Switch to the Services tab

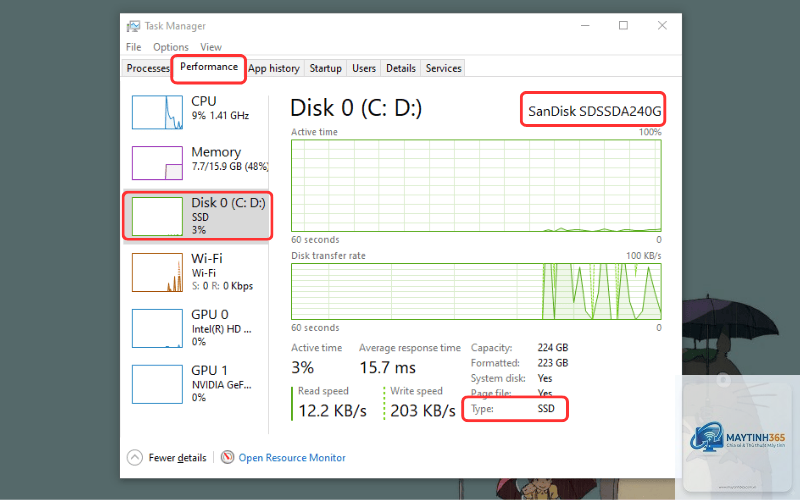(x=443, y=68)
